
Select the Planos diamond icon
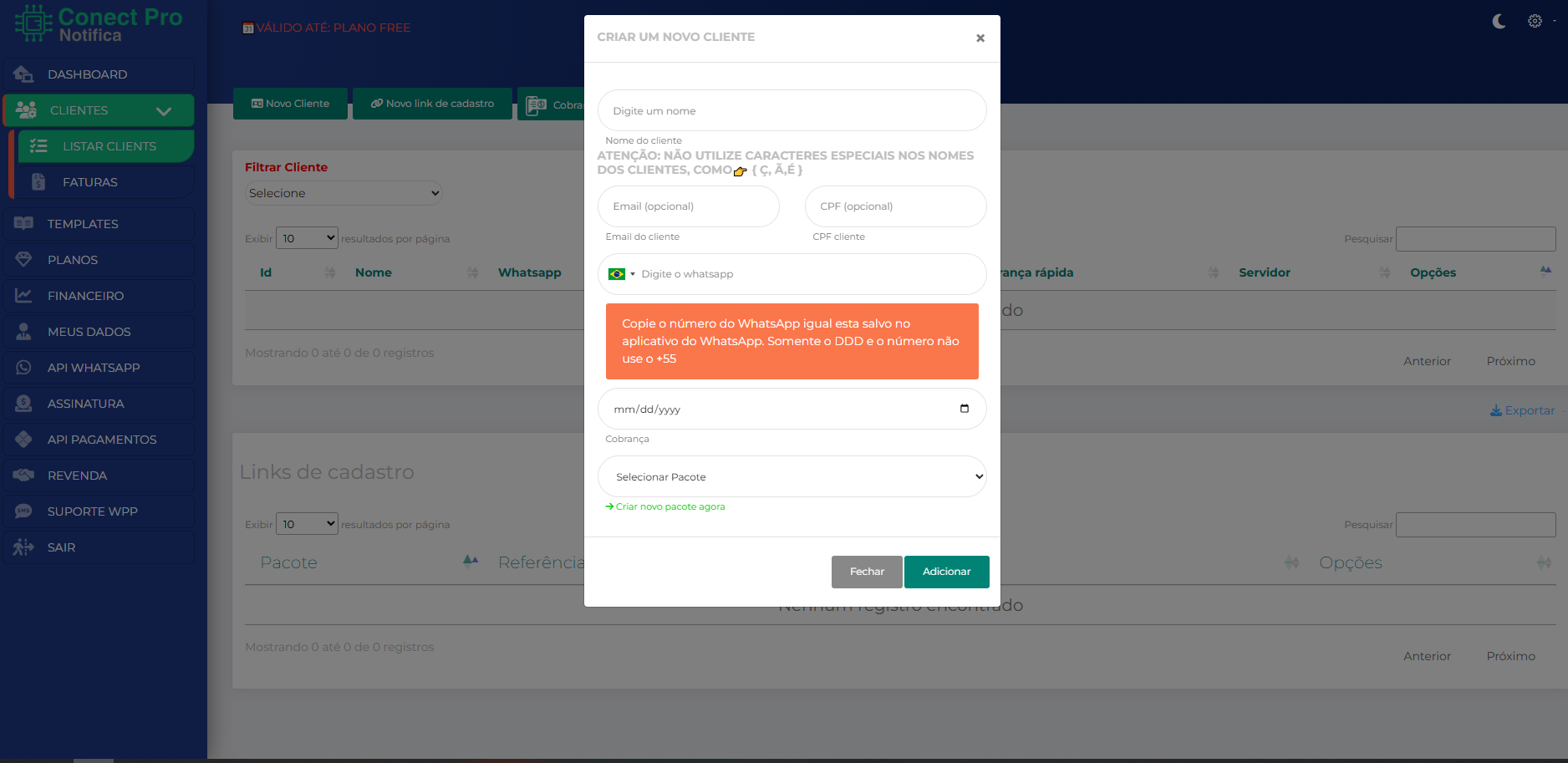pyautogui.click(x=23, y=260)
